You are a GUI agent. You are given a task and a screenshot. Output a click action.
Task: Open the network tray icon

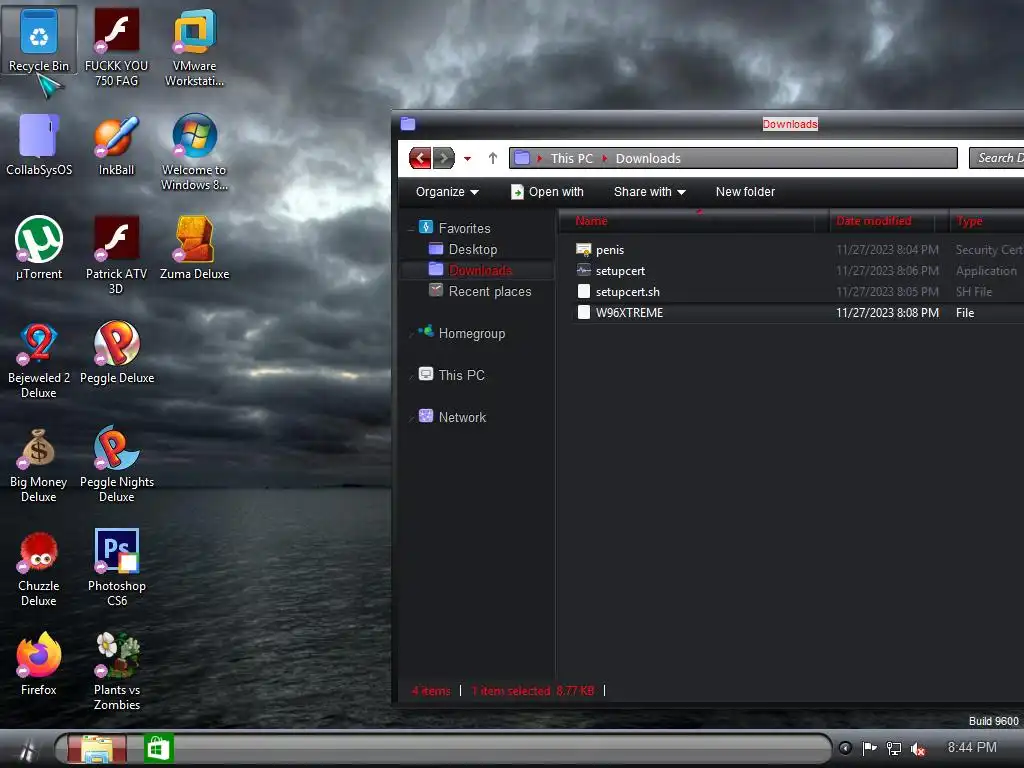(x=893, y=749)
